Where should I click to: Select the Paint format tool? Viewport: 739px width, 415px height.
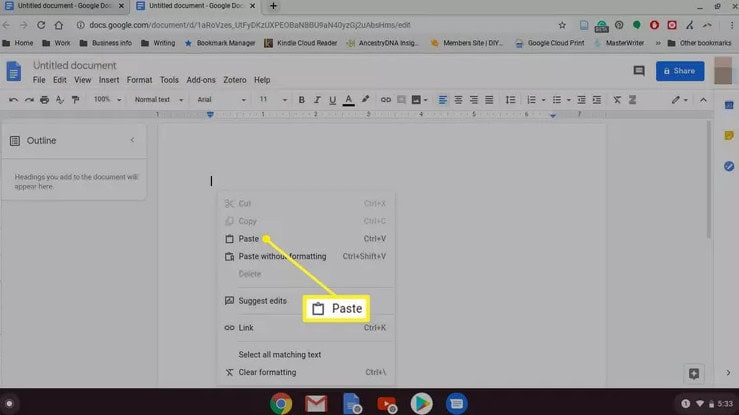[x=75, y=100]
